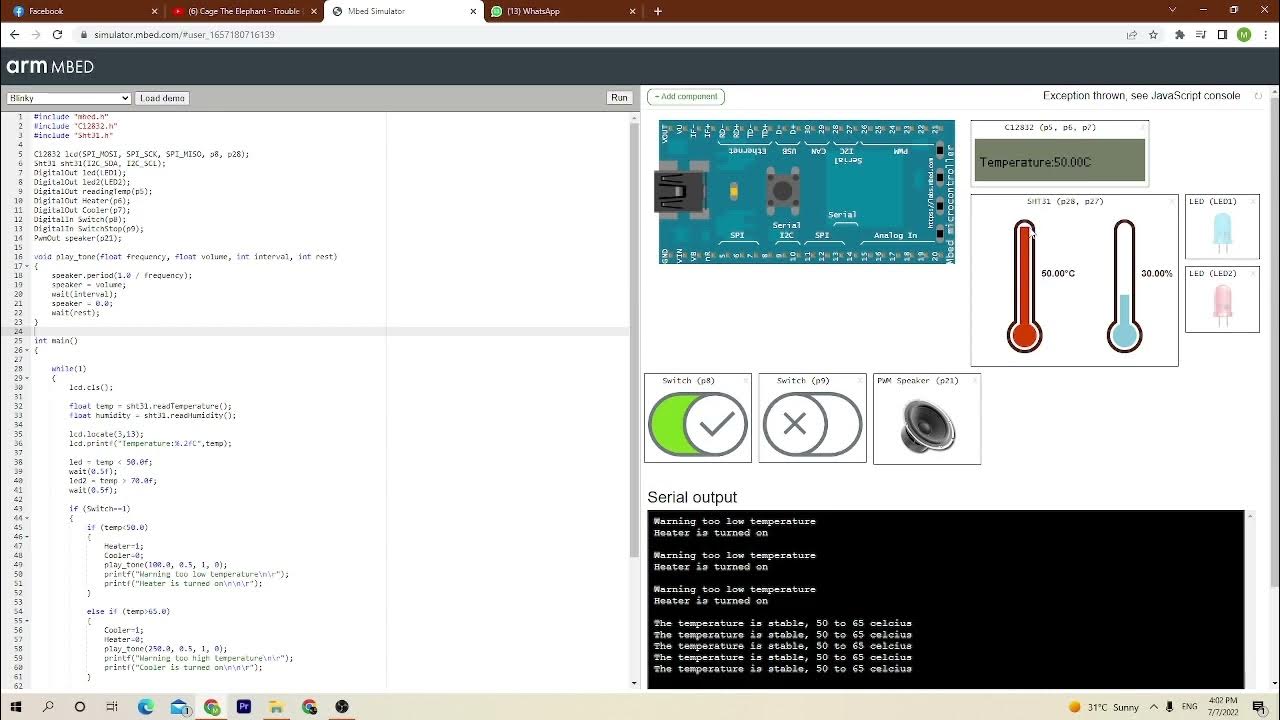Open Windows taskbar search
The height and width of the screenshot is (720, 1280).
[48, 707]
